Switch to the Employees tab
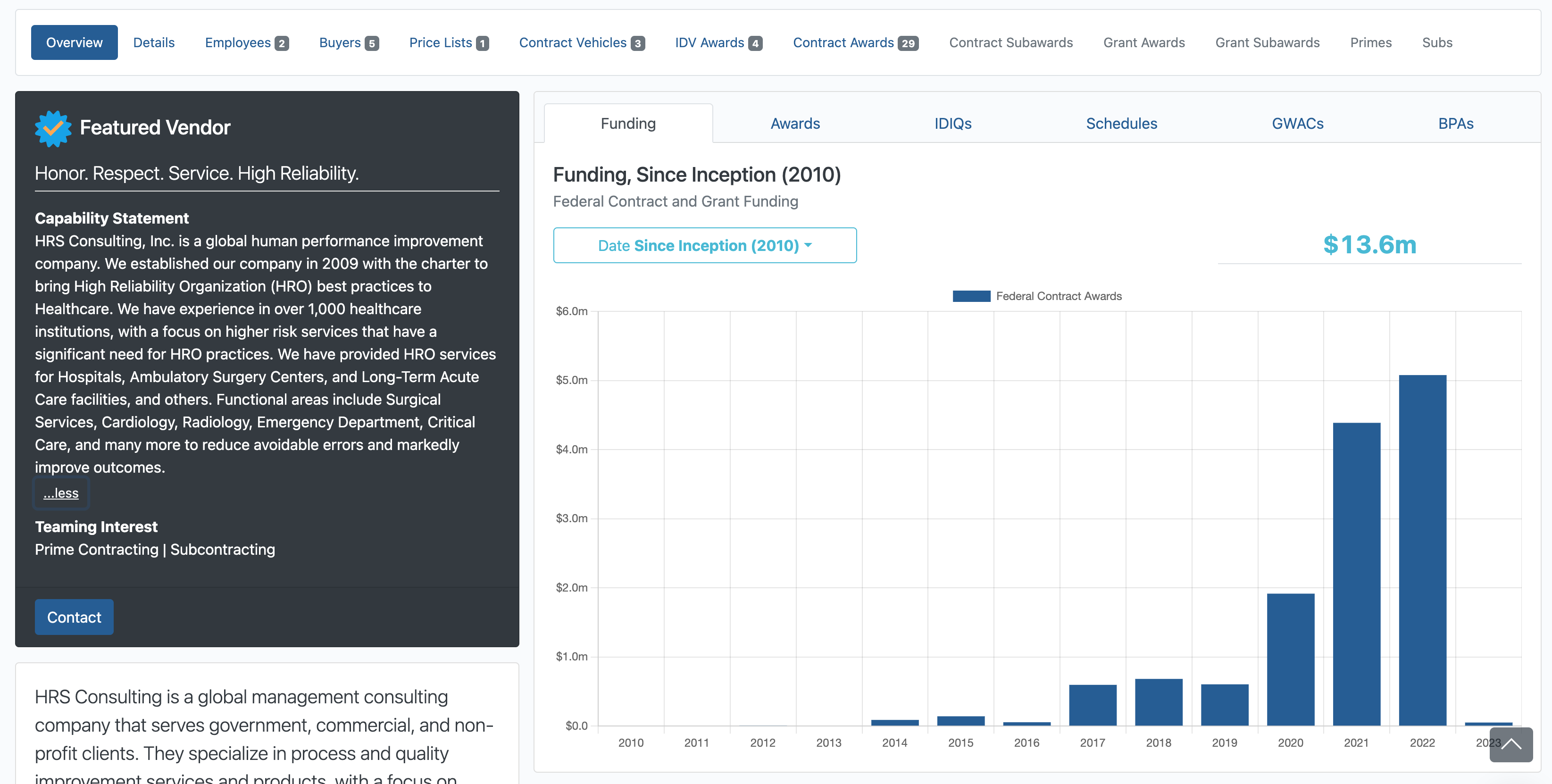 pyautogui.click(x=247, y=42)
